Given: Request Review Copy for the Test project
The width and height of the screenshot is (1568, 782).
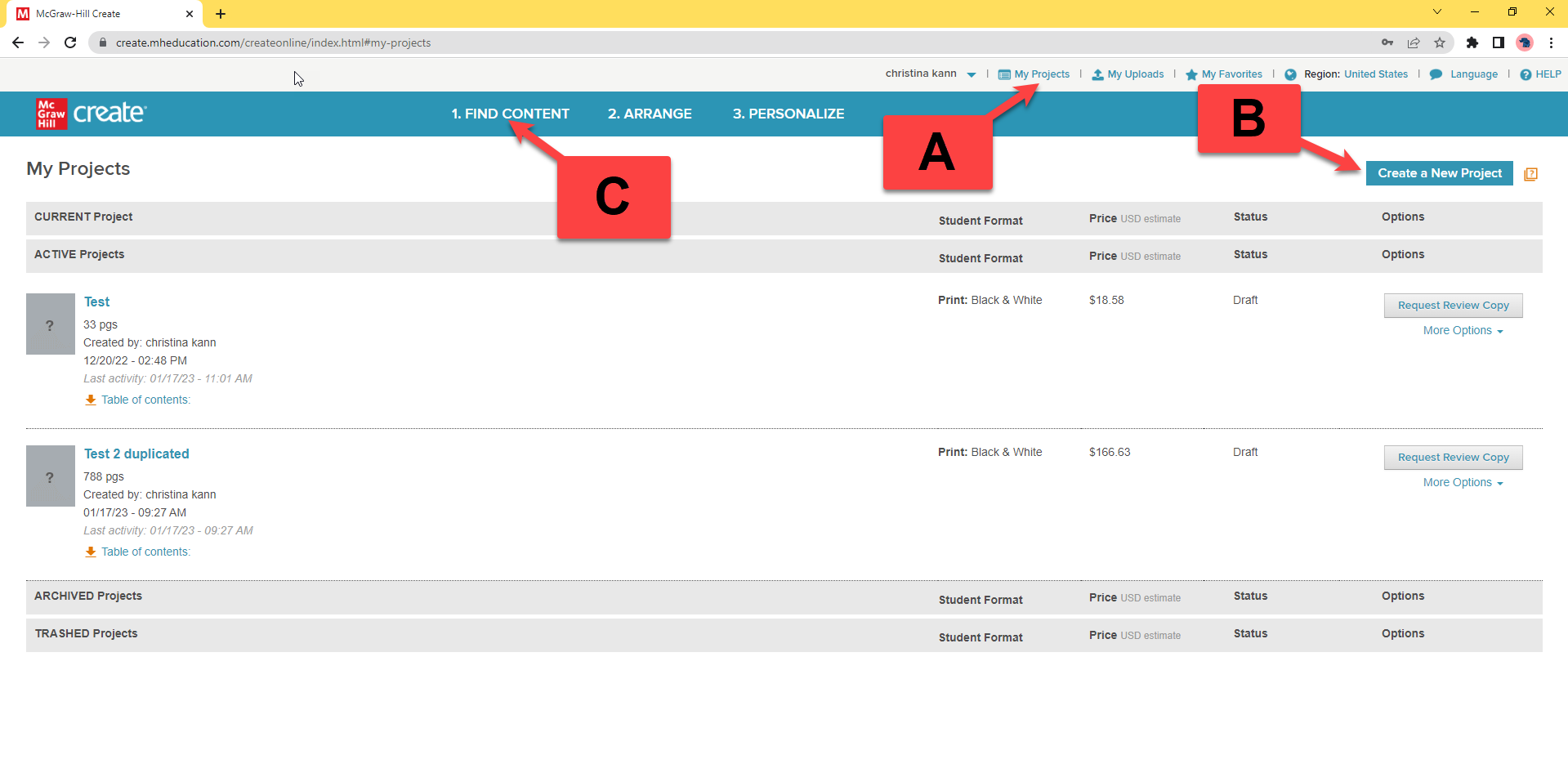Looking at the screenshot, I should [x=1453, y=306].
